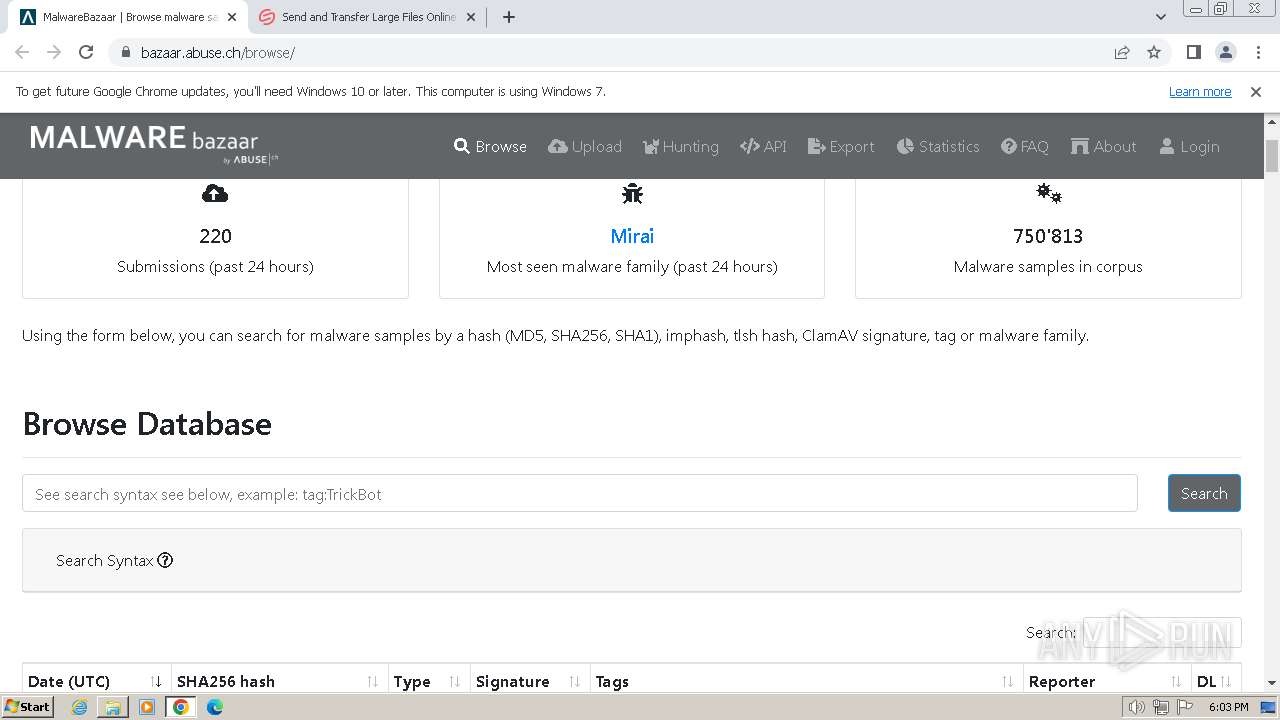
Task: Open the Windows Start menu
Action: pos(27,706)
